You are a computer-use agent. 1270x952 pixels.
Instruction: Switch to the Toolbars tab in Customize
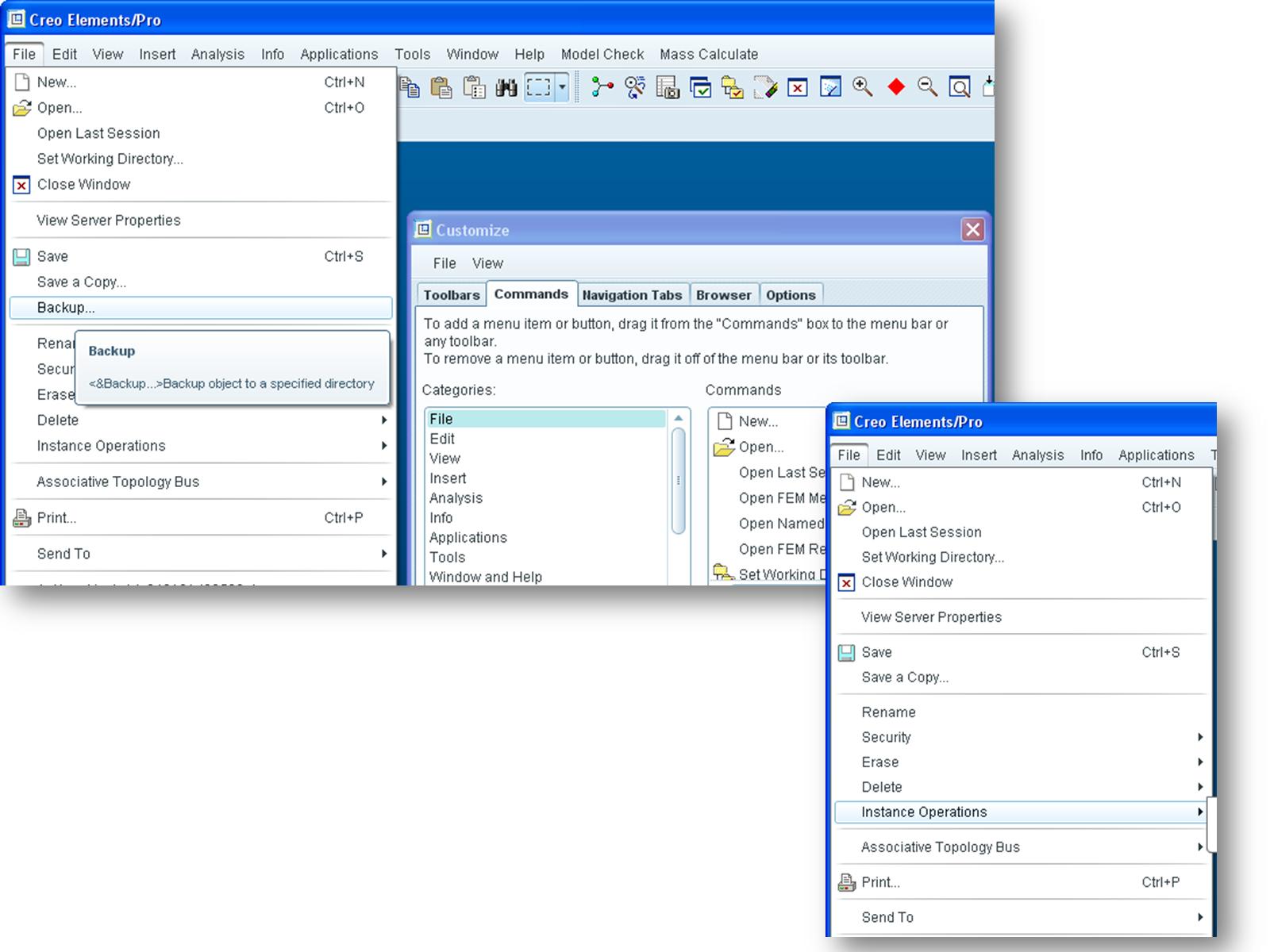tap(452, 295)
